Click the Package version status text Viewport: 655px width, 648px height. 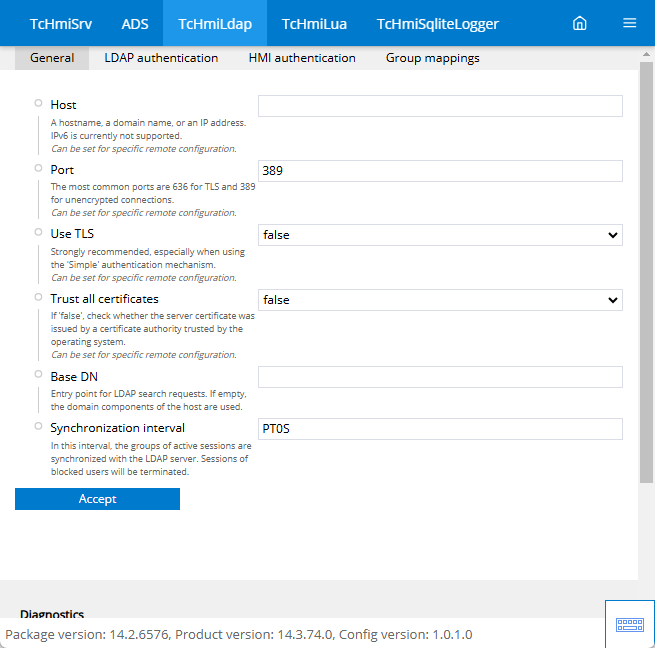tap(239, 634)
